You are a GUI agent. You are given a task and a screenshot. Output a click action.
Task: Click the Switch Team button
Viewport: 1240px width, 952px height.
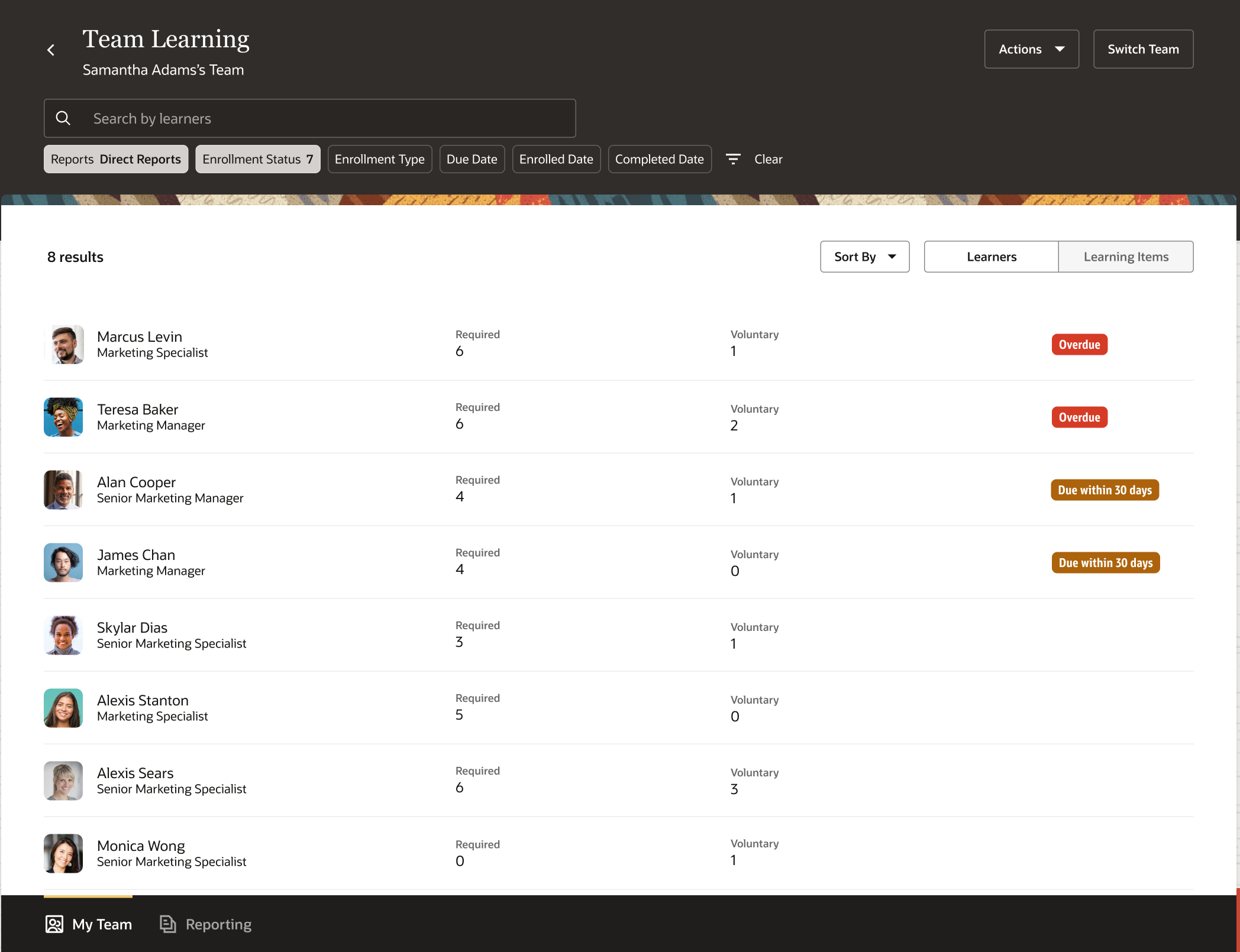(1142, 49)
